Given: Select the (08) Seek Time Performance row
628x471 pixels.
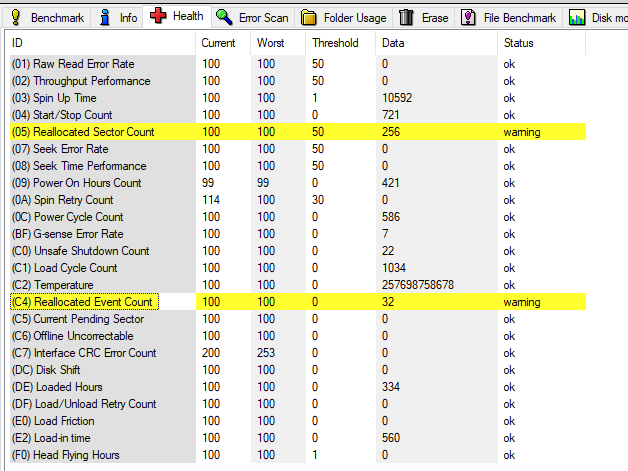Looking at the screenshot, I should click(x=298, y=166).
